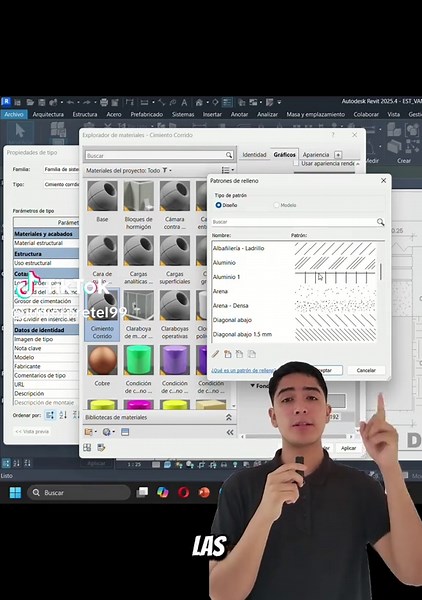Click the Revit logo in the title bar

[x=6, y=102]
